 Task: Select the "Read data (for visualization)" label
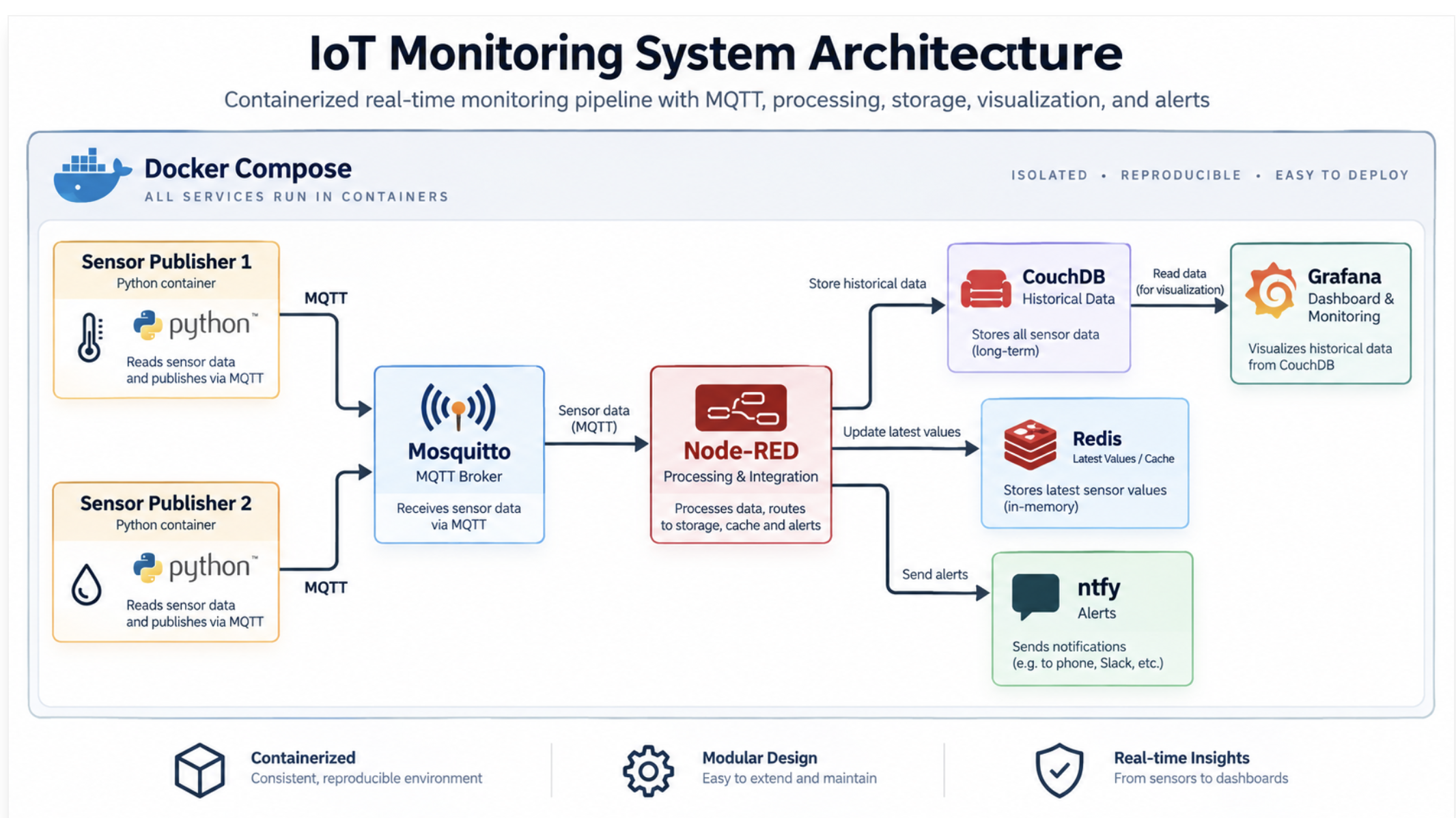click(1179, 281)
